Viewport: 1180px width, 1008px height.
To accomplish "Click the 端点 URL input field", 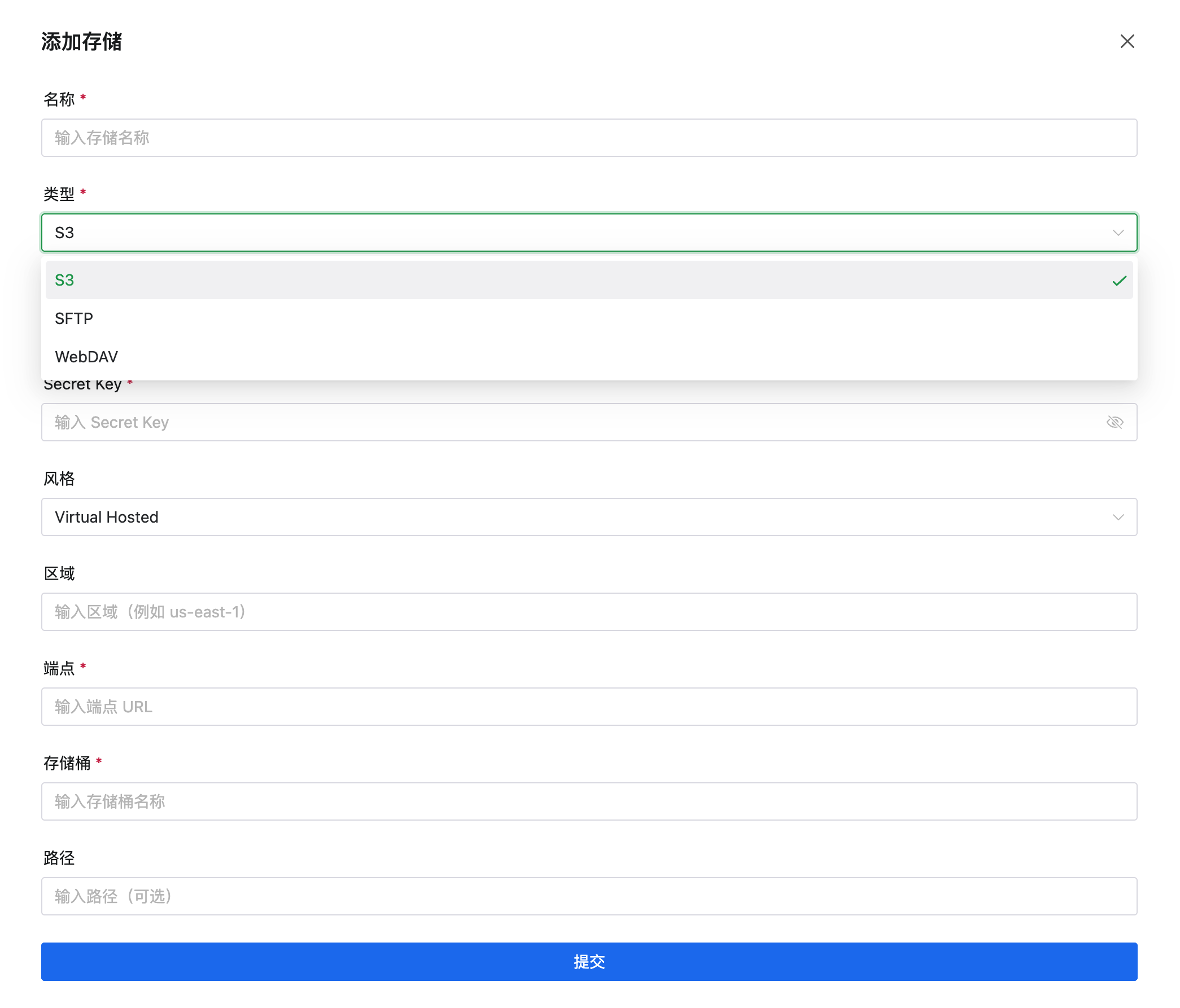I will 589,707.
